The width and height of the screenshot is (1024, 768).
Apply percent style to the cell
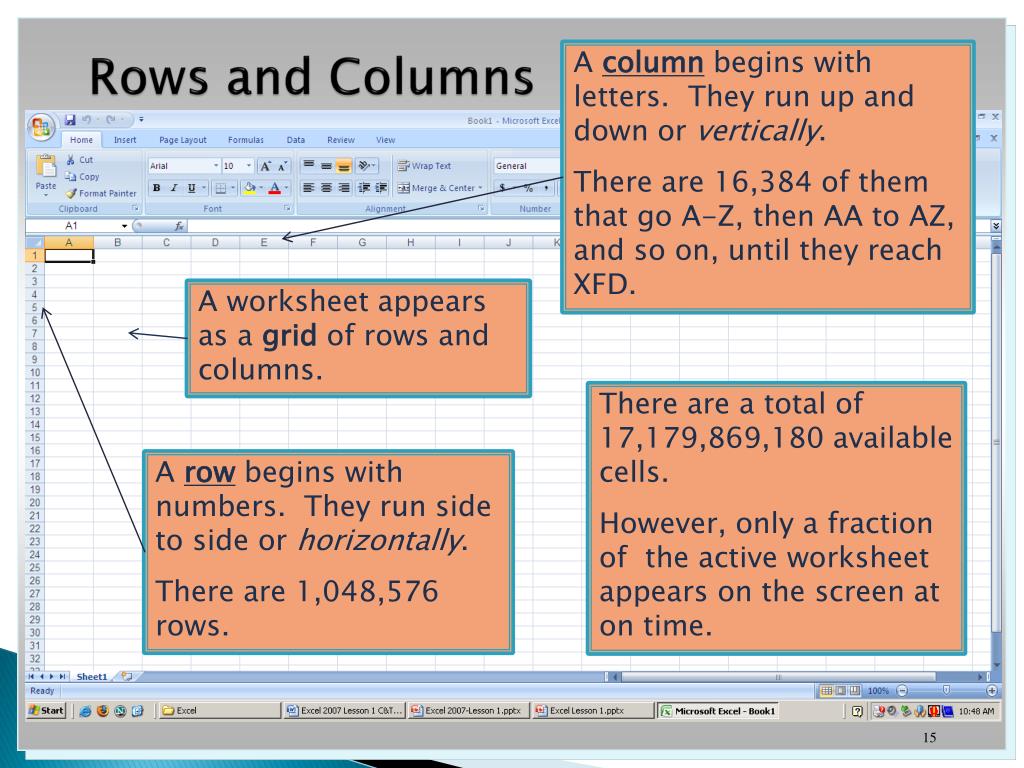pyautogui.click(x=528, y=188)
